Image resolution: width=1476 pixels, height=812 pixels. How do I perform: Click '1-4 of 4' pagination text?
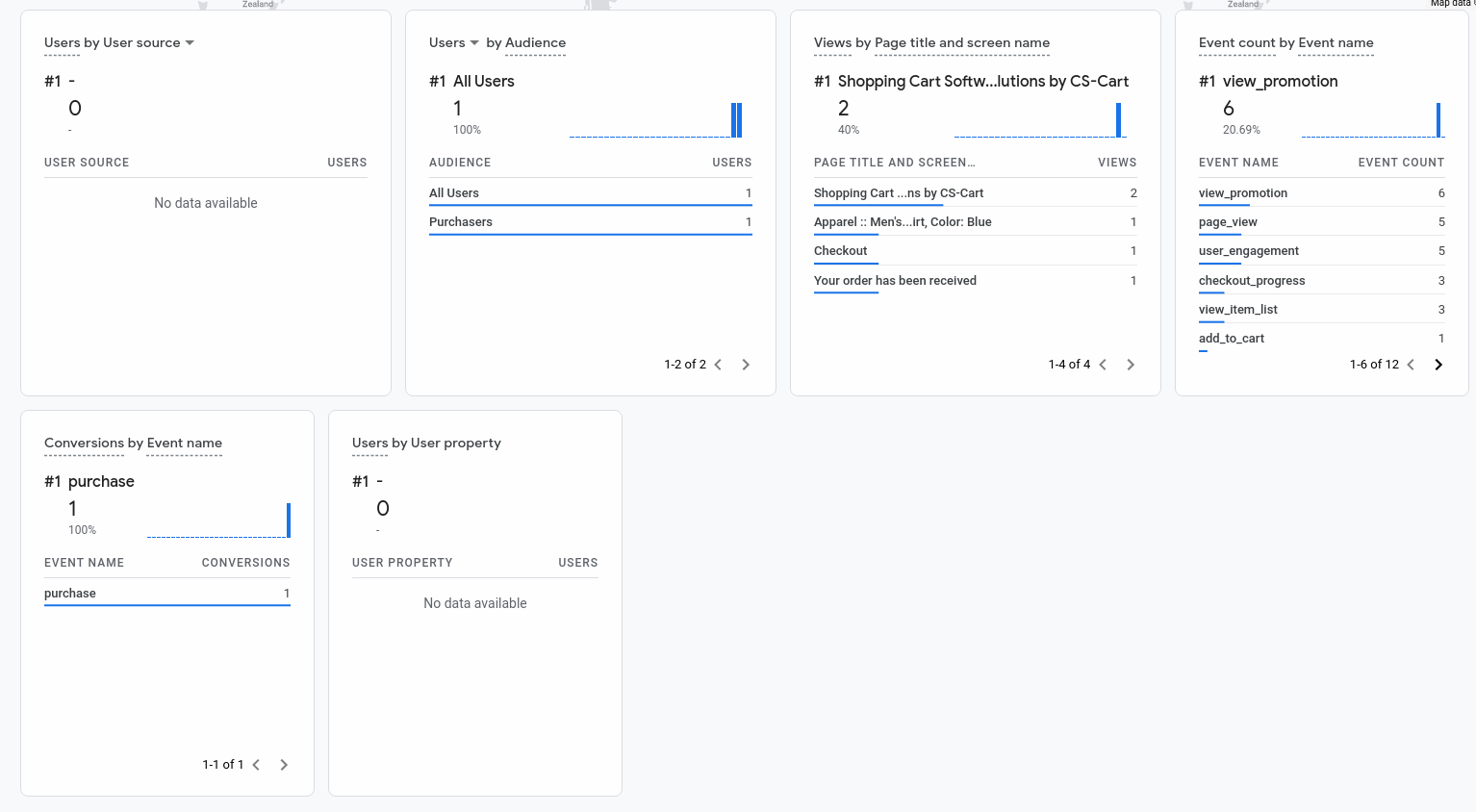pyautogui.click(x=1069, y=365)
